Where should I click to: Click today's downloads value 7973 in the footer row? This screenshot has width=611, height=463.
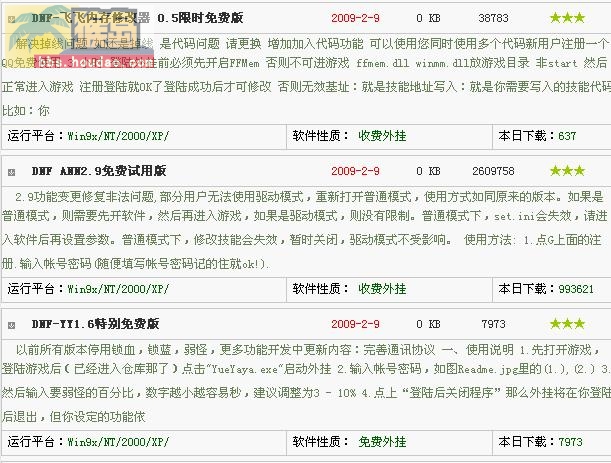[x=570, y=442]
